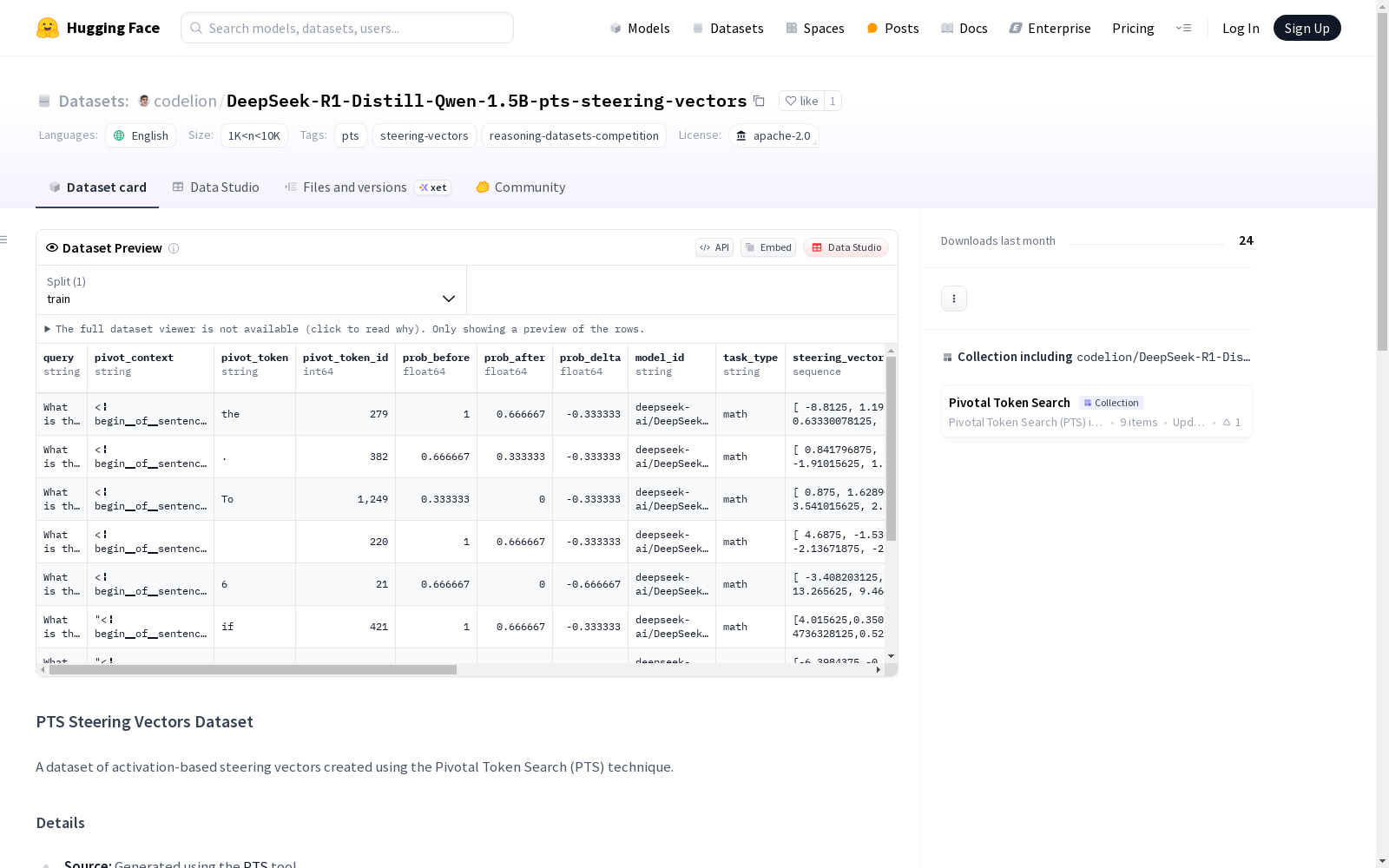Select the reasoning-datasets-competition tag
The image size is (1389, 868).
click(574, 135)
